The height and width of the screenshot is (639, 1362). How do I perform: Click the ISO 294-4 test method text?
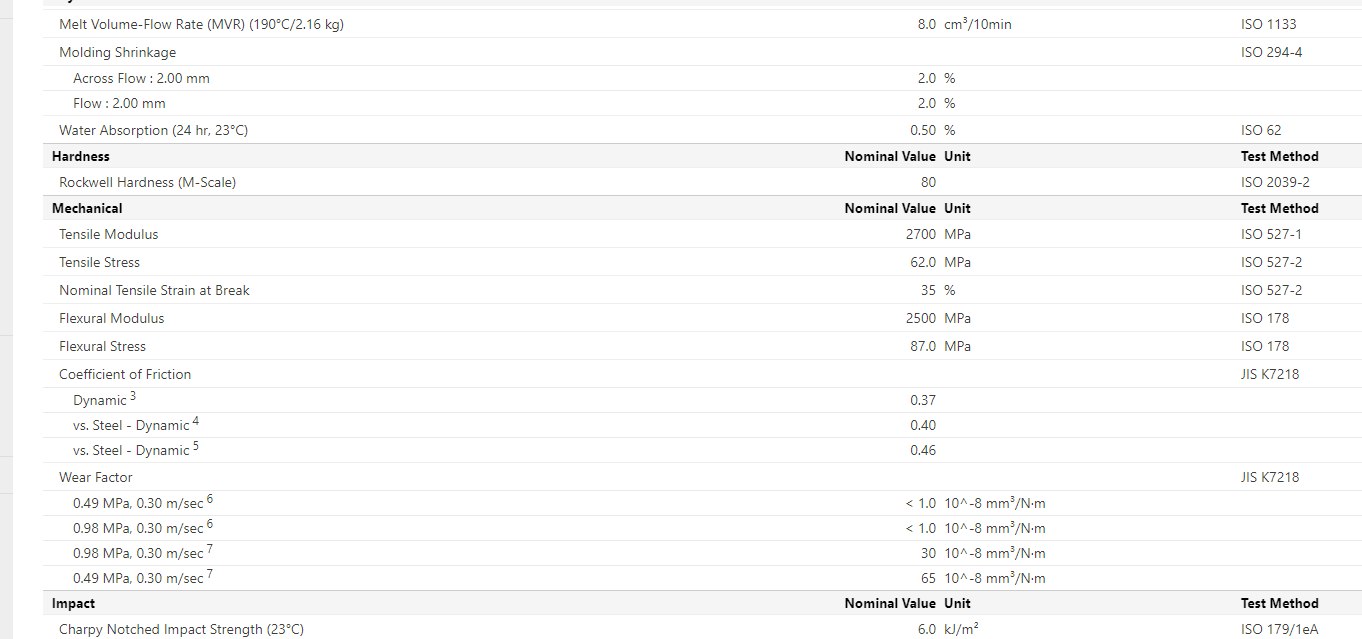[x=1271, y=52]
